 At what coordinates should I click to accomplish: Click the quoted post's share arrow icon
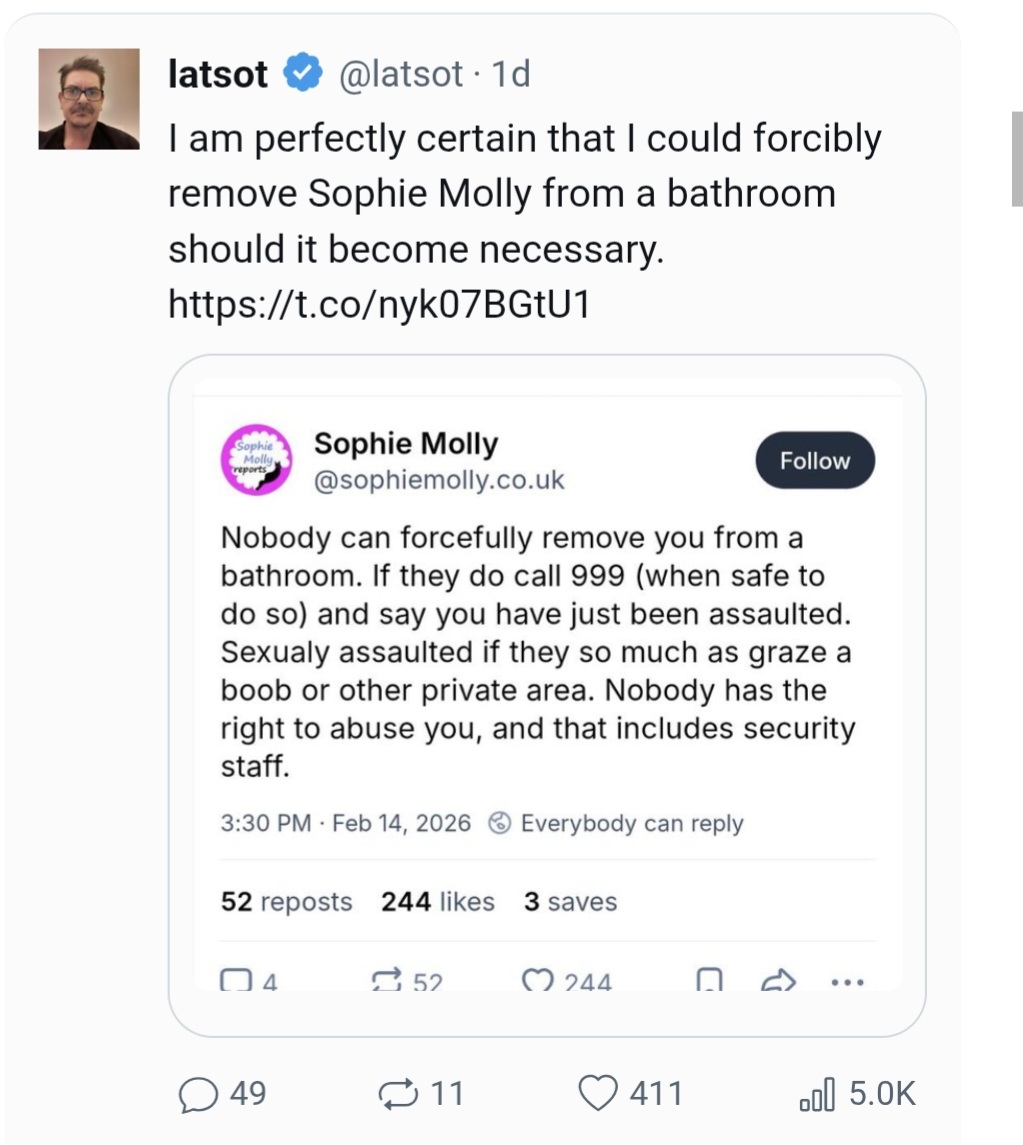coord(777,981)
